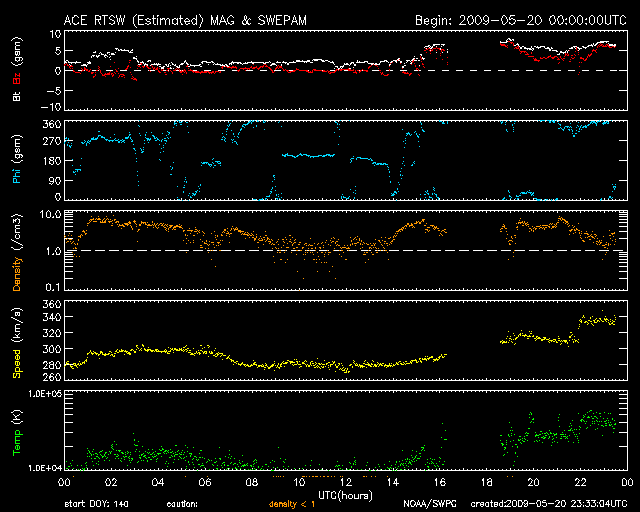The image size is (640, 512).
Task: Click the "02" hour tick label
Action: tap(111, 483)
